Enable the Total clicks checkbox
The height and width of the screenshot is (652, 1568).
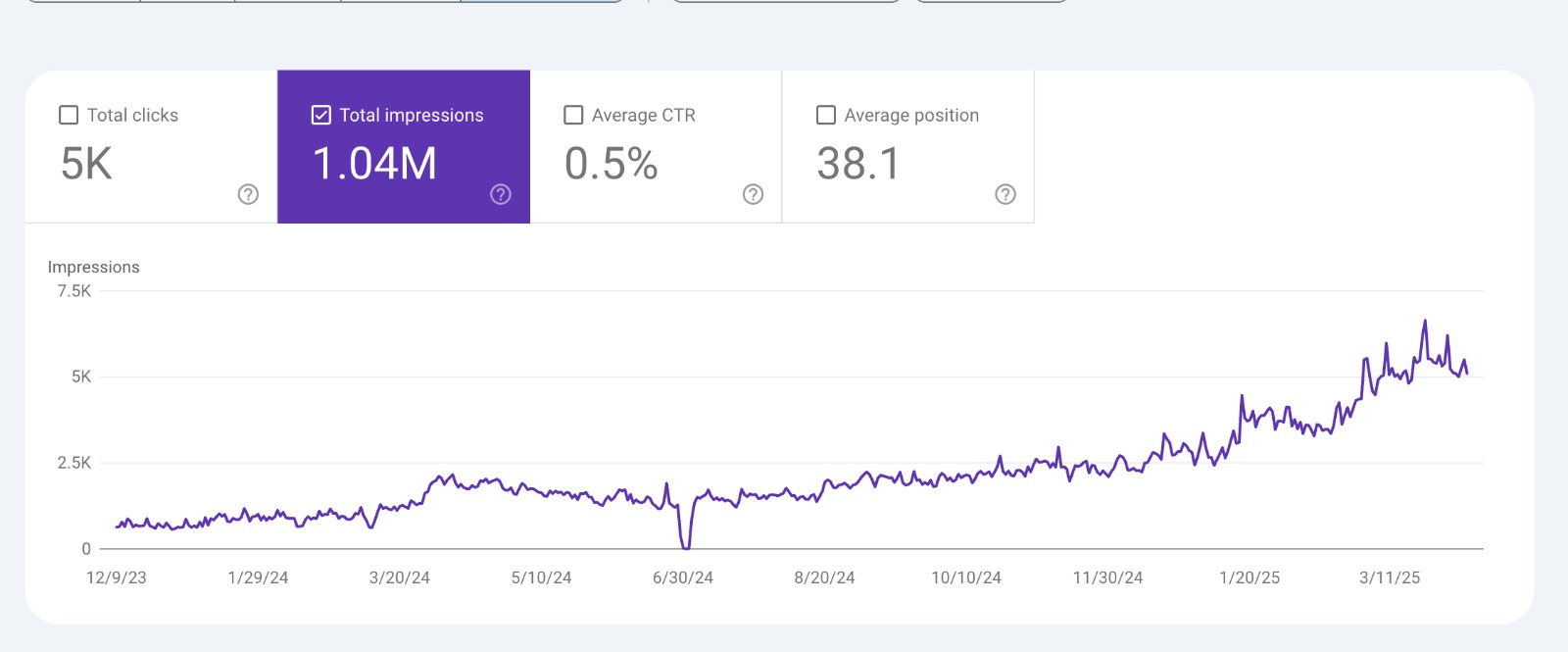point(69,115)
